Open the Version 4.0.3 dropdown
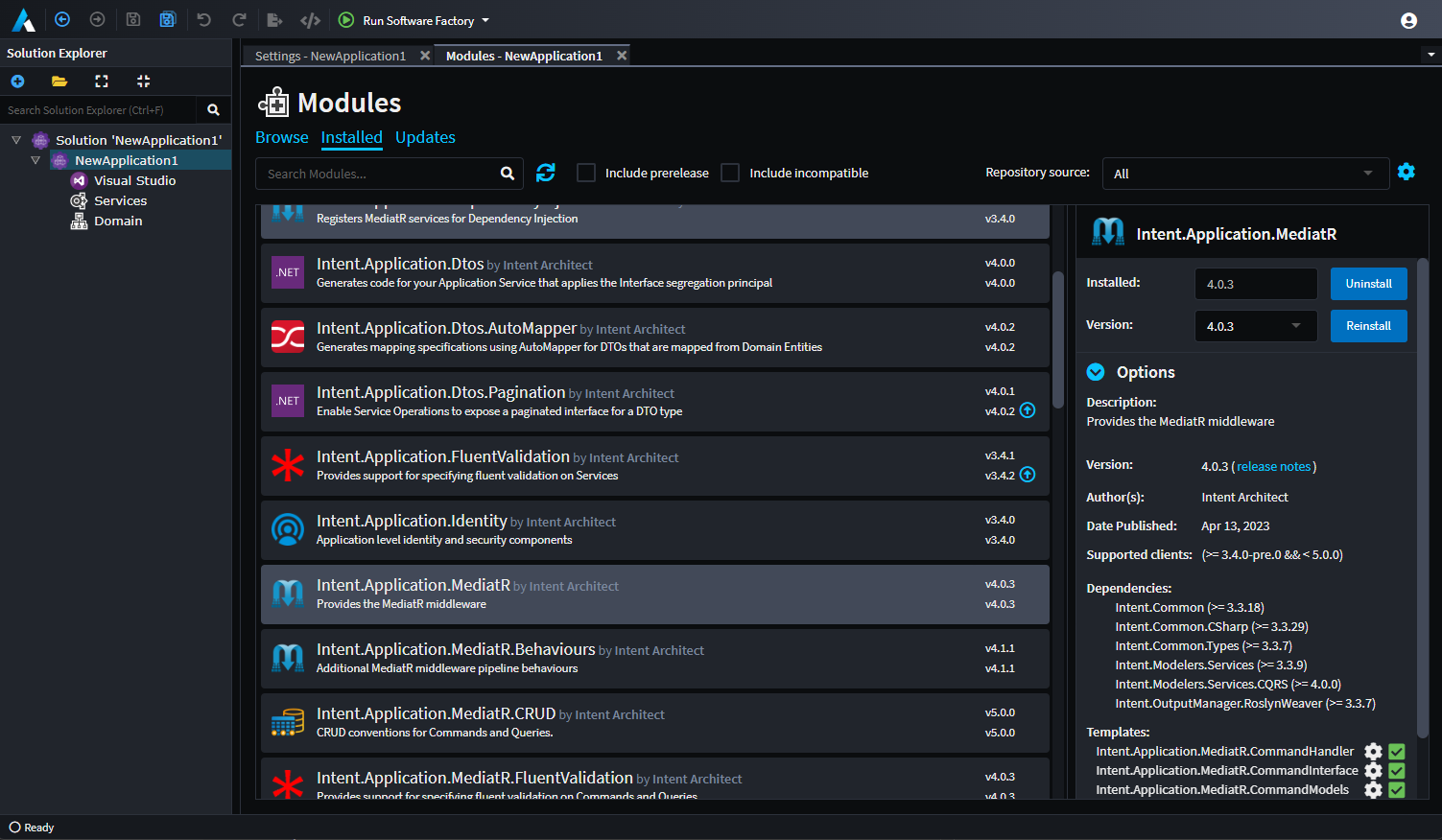The height and width of the screenshot is (840, 1442). (x=1256, y=326)
